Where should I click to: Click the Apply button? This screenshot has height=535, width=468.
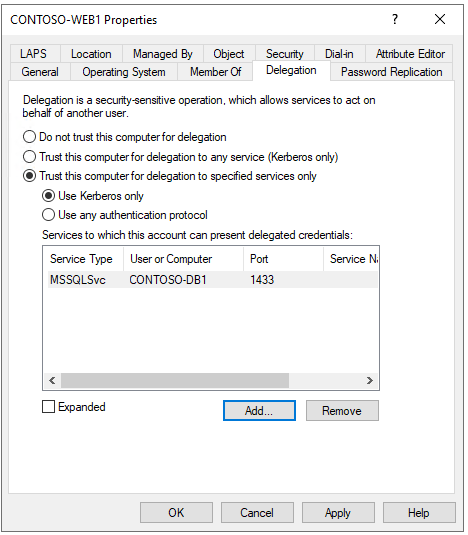(x=338, y=512)
